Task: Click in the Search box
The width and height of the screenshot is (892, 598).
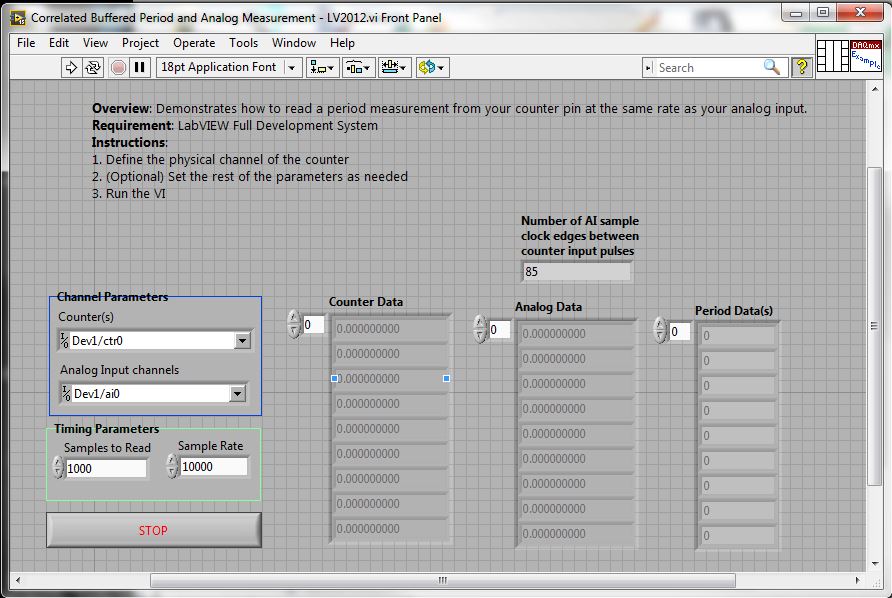Action: click(x=708, y=68)
